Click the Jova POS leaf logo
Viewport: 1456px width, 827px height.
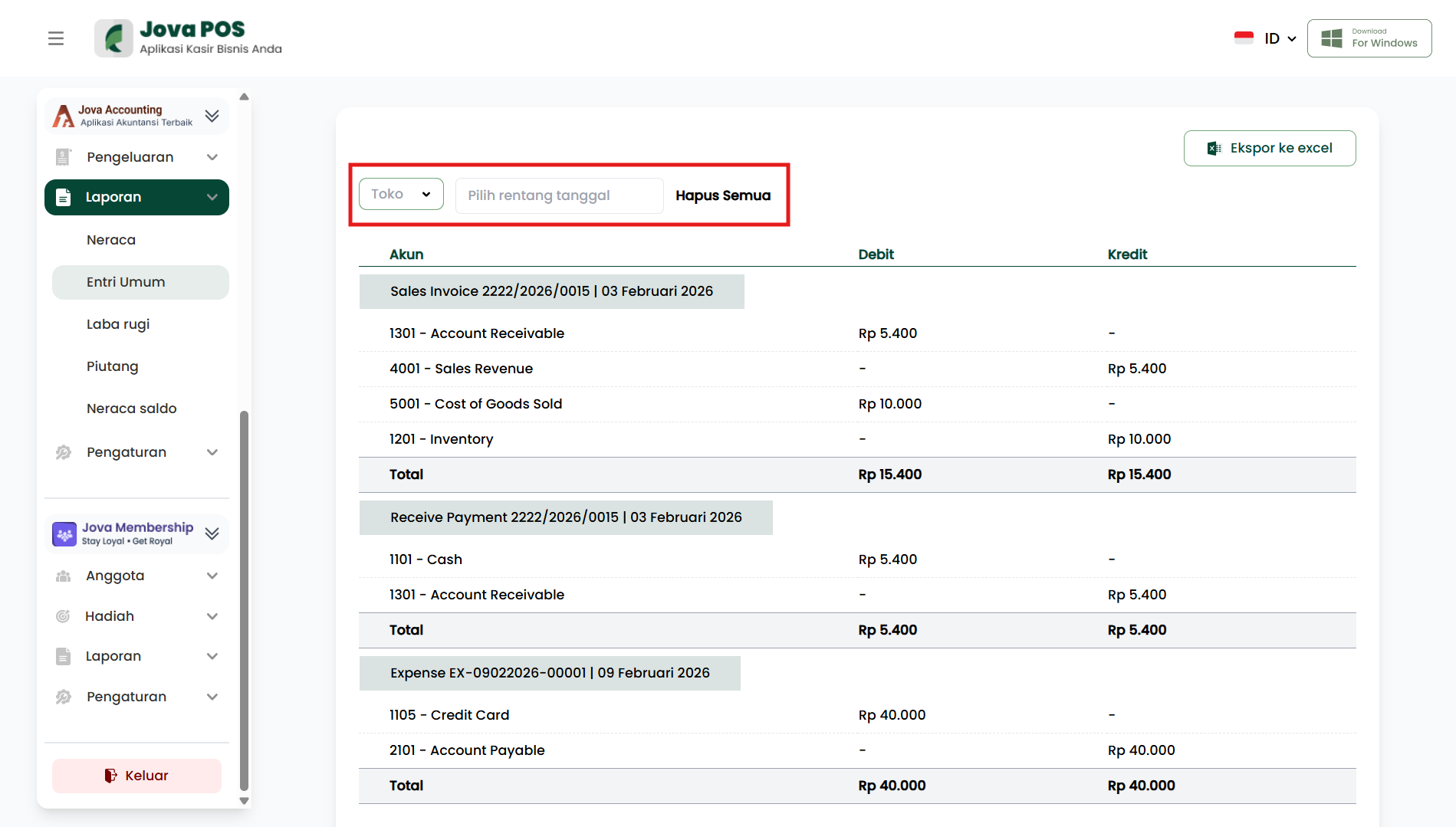coord(114,38)
